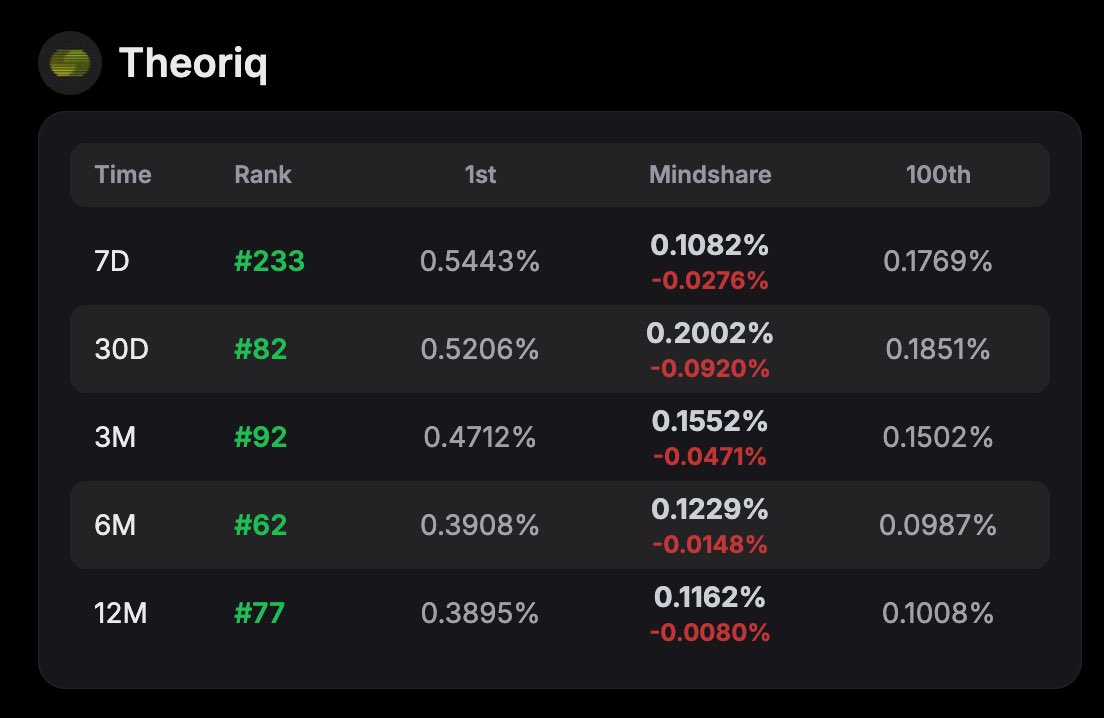Select the 12M time period row
Screen dimensions: 1104x718
tap(560, 613)
